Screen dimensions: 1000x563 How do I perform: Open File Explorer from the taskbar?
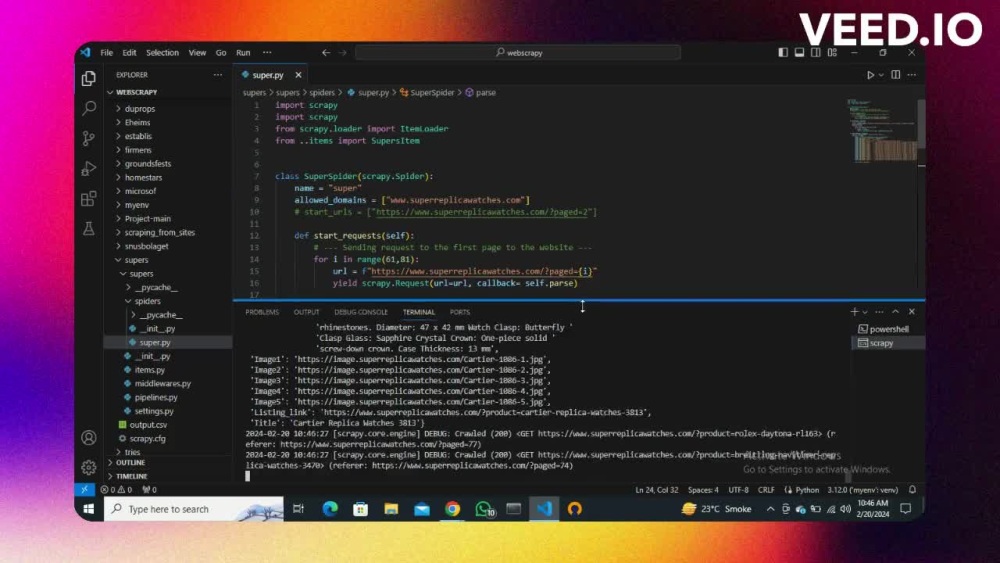[x=391, y=509]
